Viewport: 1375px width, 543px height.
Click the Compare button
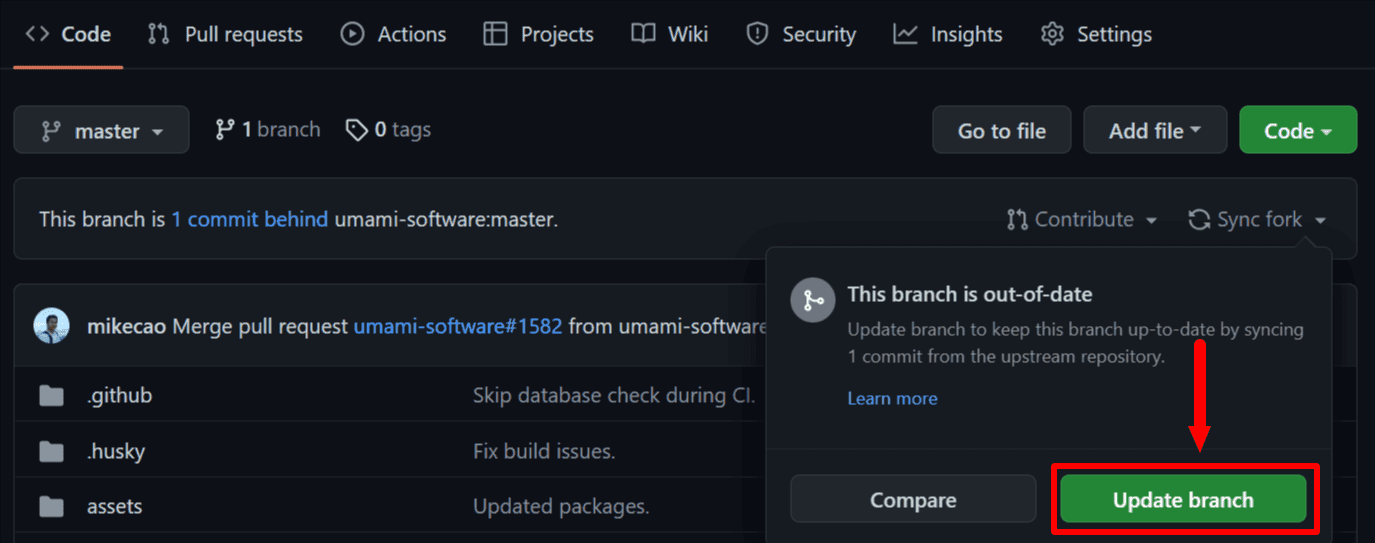coord(912,499)
